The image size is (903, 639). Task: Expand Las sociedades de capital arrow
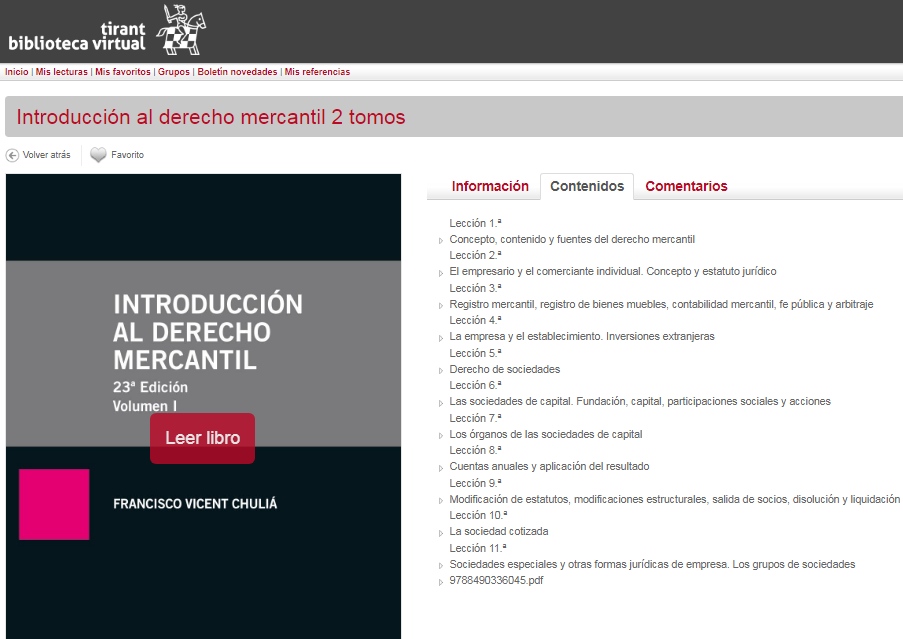tap(441, 404)
